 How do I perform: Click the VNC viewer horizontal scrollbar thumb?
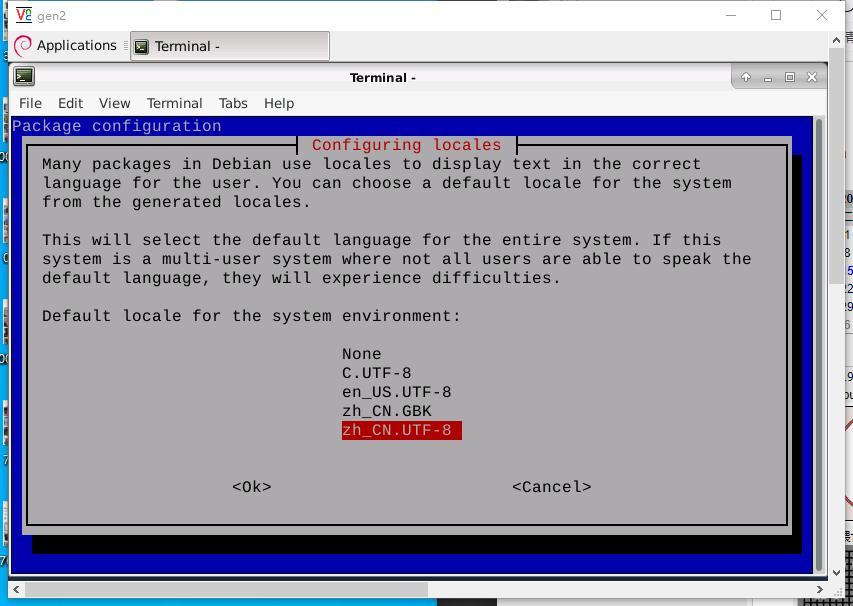click(226, 589)
